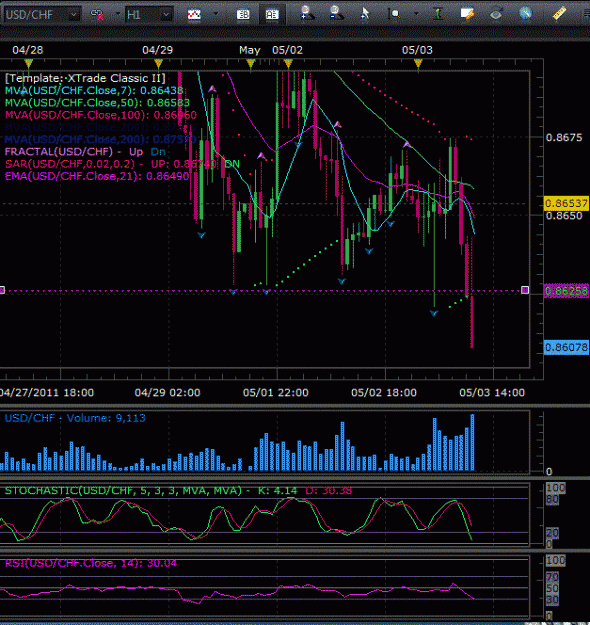Select the cursor with plus tool
This screenshot has width=590, height=625.
(364, 14)
